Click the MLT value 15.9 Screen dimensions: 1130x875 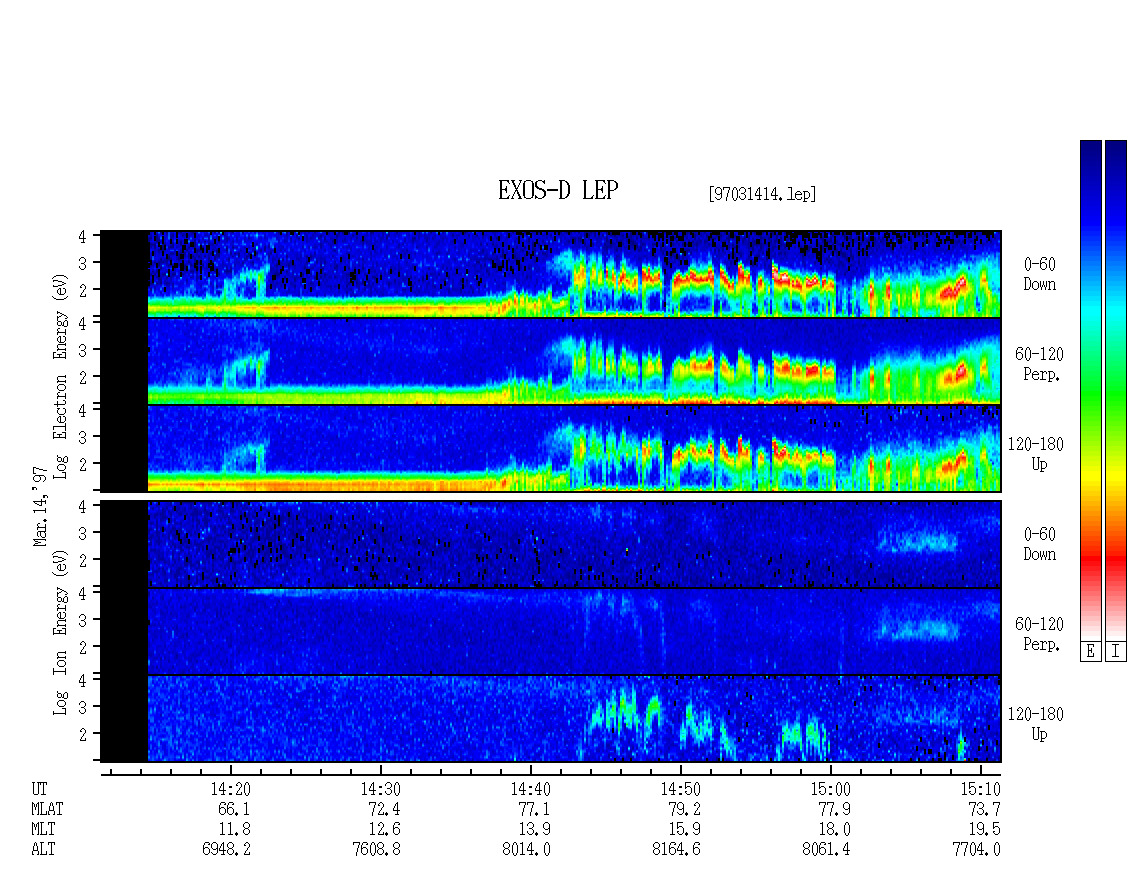(684, 830)
